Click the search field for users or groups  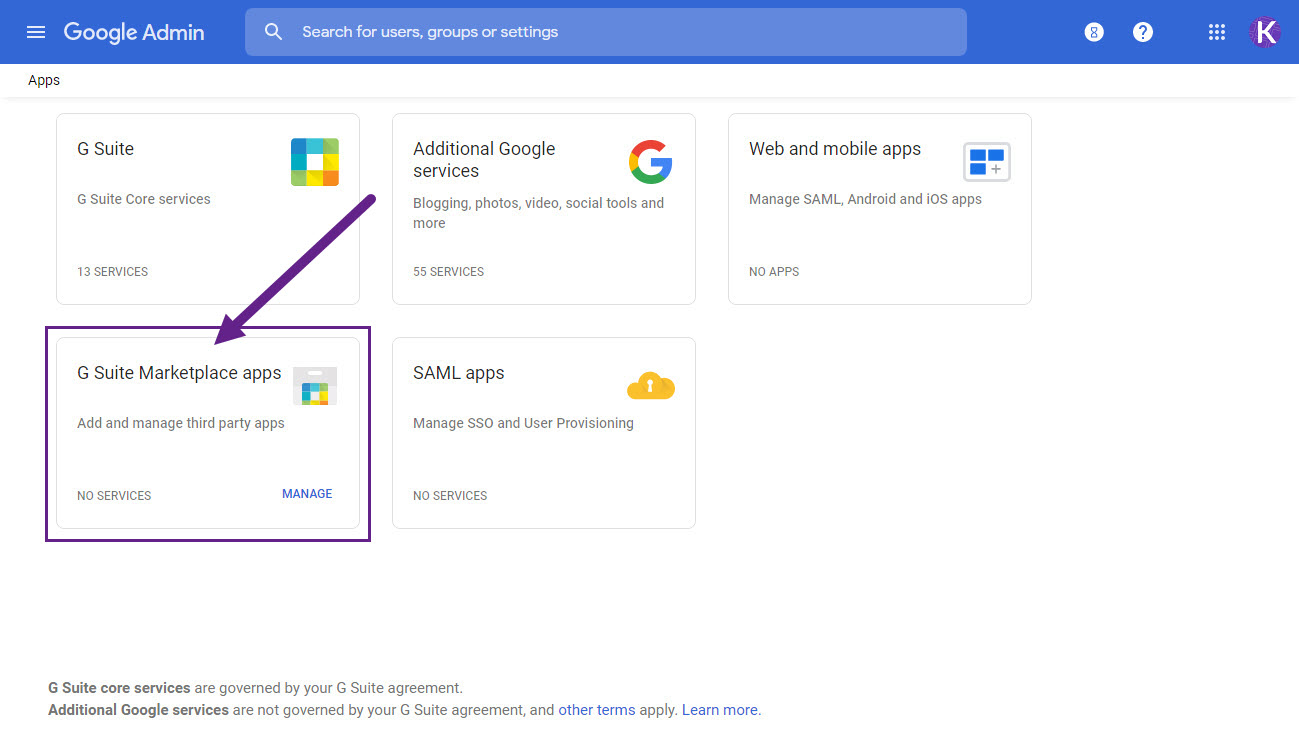606,32
